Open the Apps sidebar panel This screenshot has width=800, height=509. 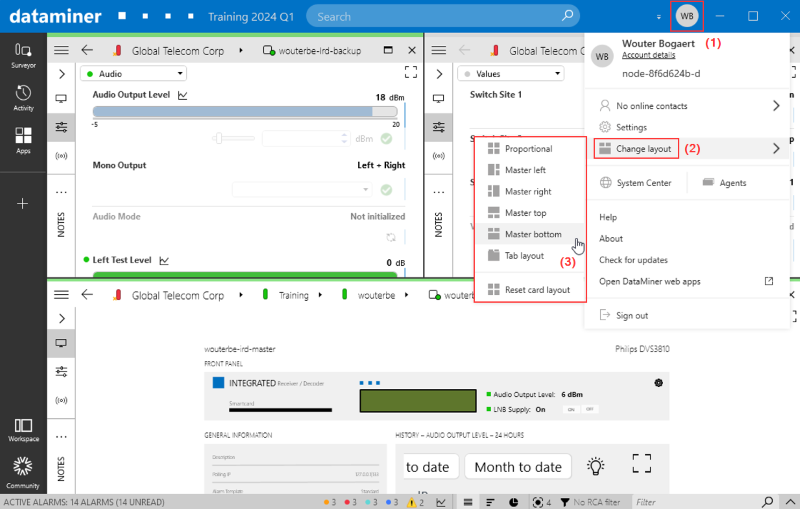[23, 139]
